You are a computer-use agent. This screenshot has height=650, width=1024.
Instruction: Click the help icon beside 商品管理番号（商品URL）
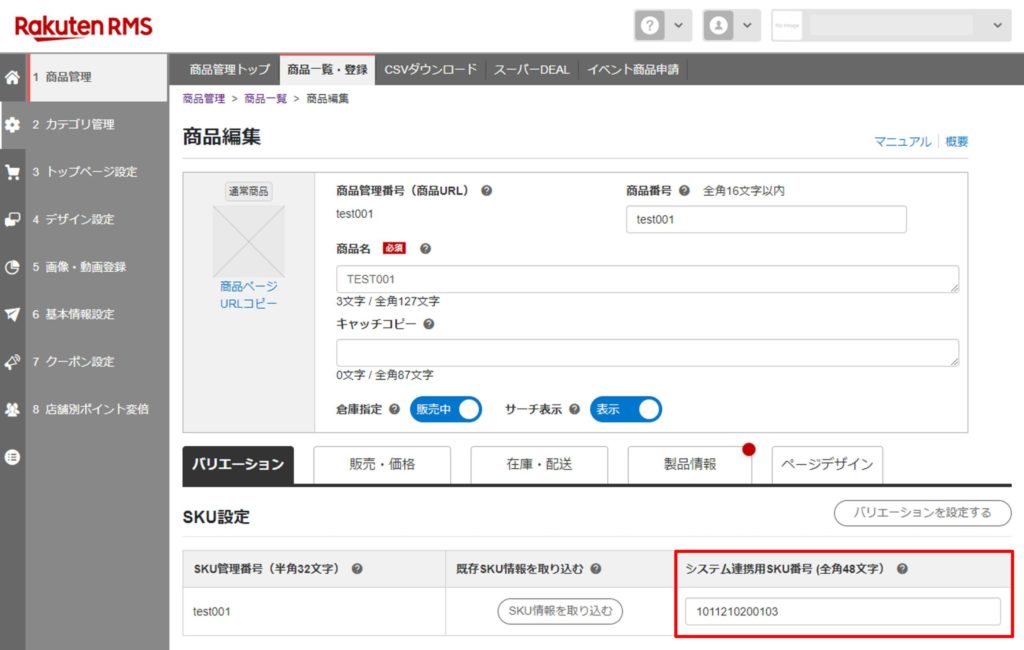point(486,191)
